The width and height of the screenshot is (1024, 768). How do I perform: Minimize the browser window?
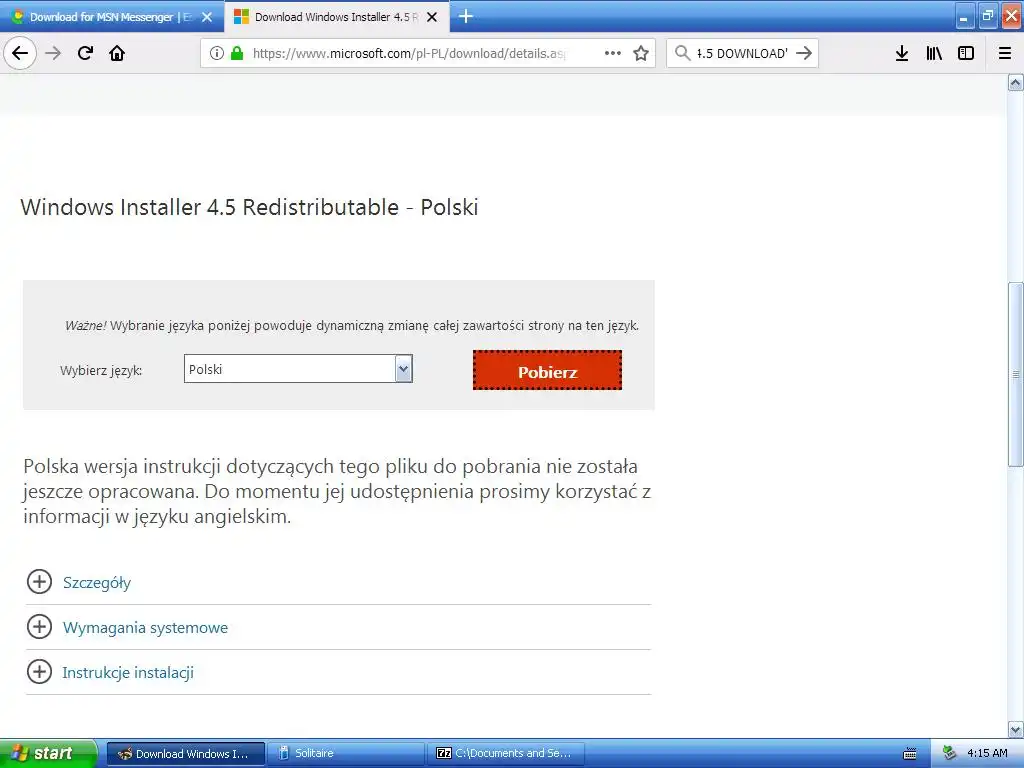click(965, 17)
